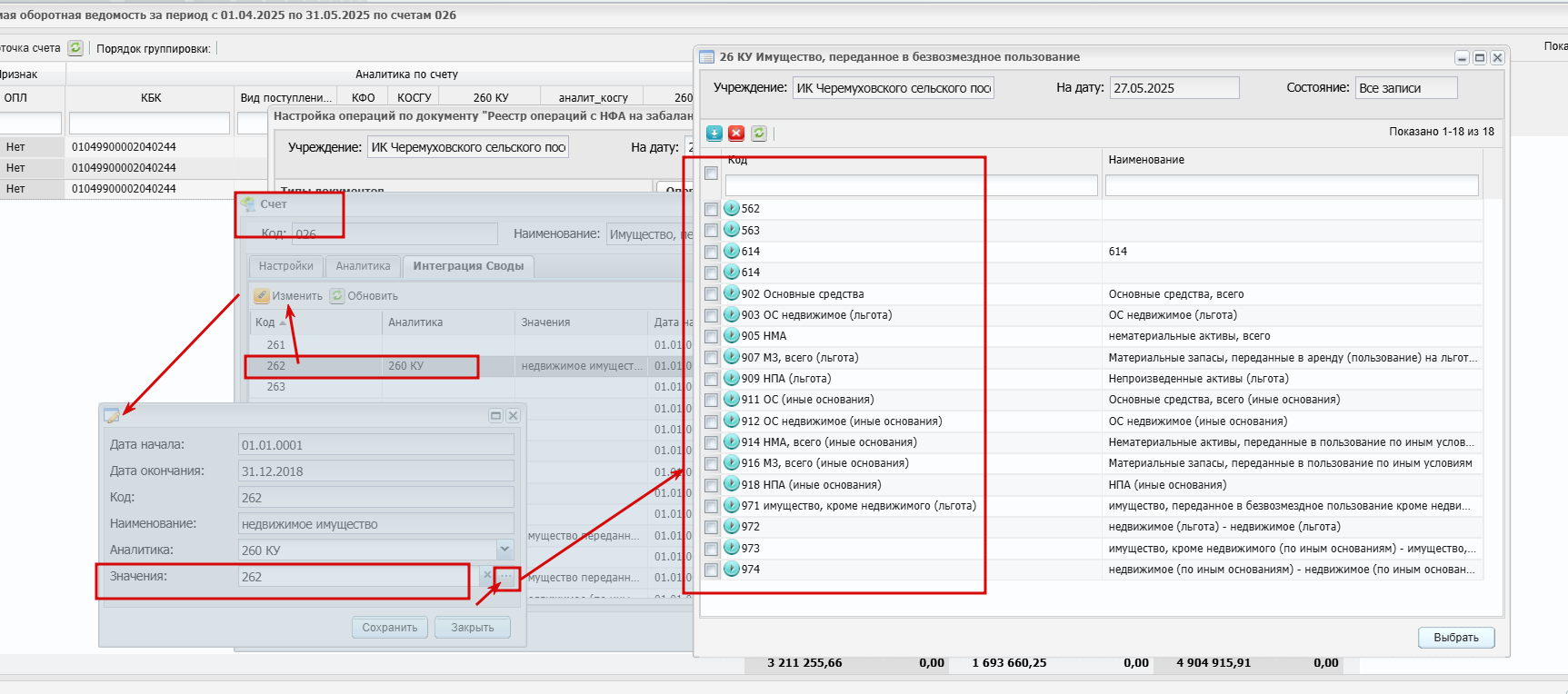Maximize the small edit dialog
The width and height of the screenshot is (1568, 694).
[x=495, y=415]
